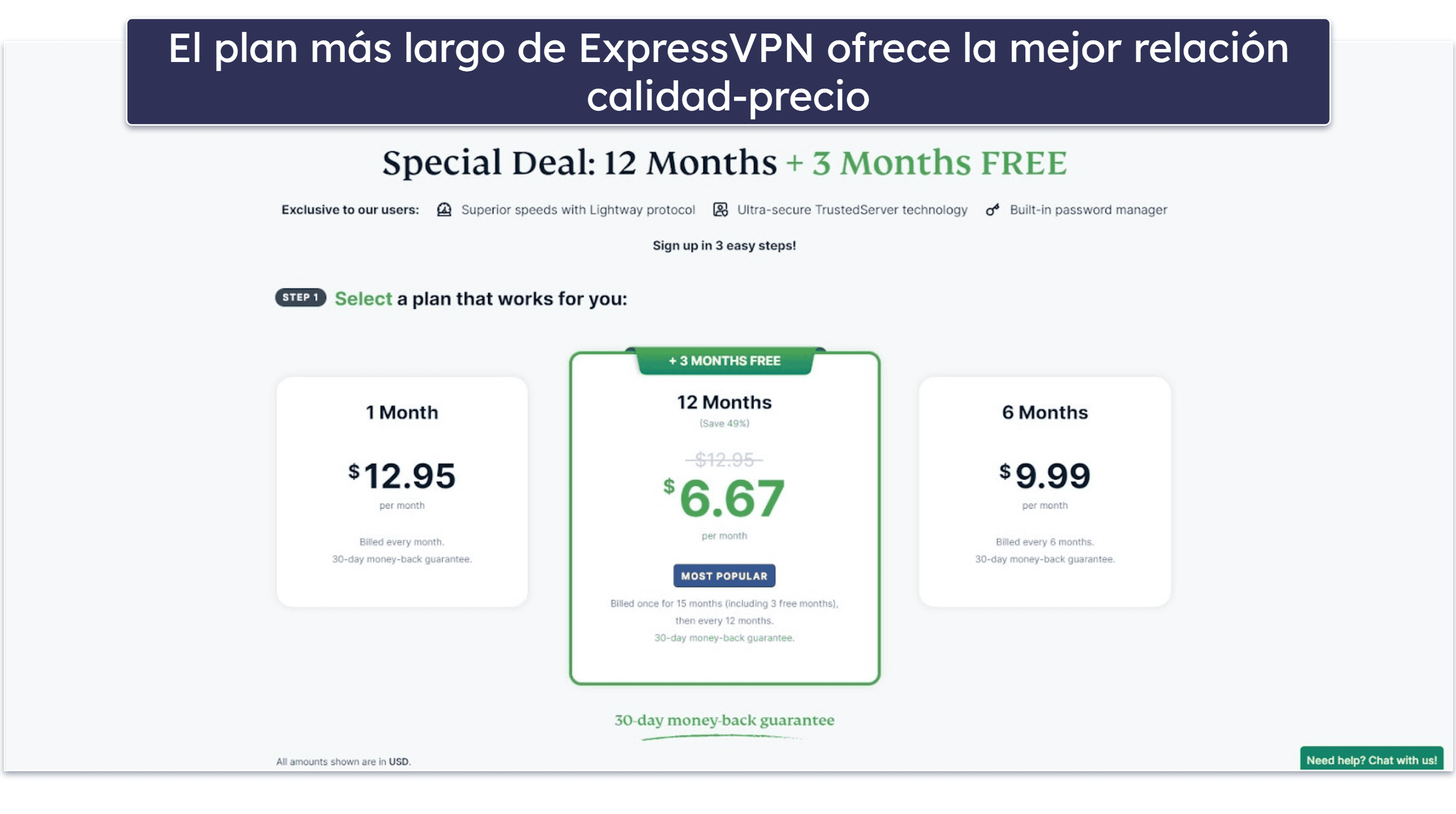Click the MOST POPULAR badge on 12 Months
Screen dimensions: 1456x814
(723, 575)
